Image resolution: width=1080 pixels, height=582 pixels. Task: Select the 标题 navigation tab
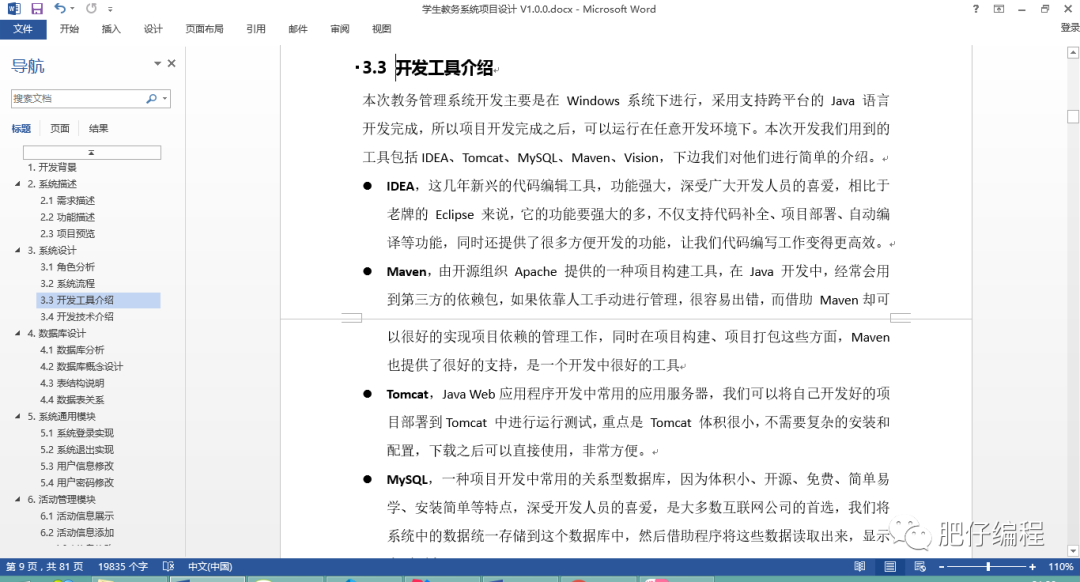[21, 128]
